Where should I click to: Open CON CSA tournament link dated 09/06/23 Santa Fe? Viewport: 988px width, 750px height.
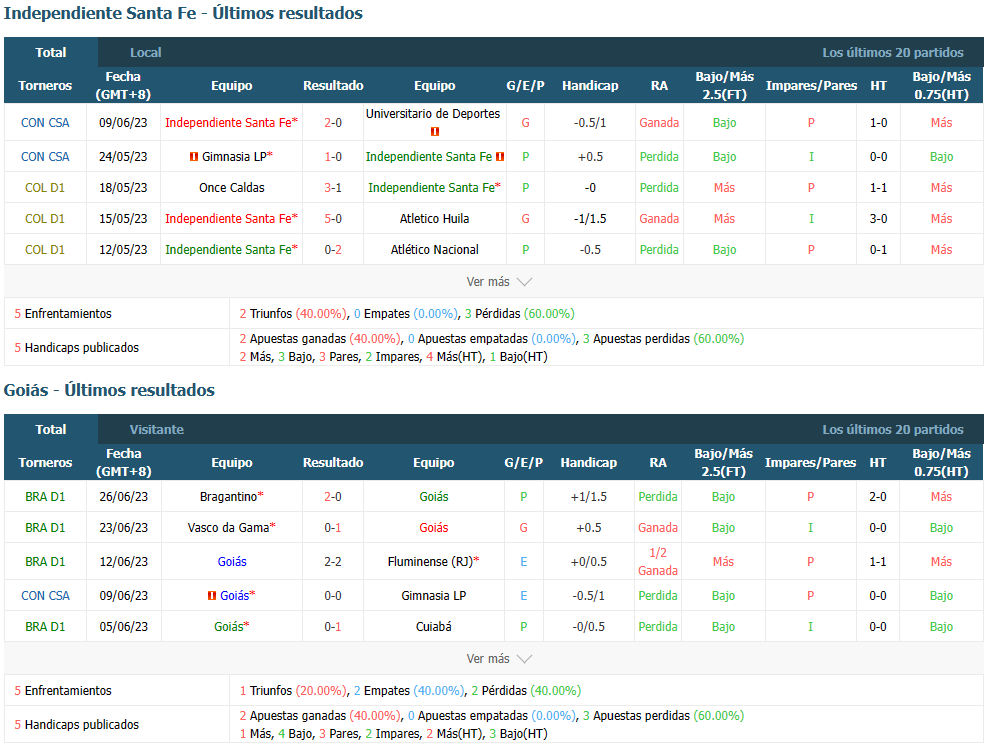pos(45,123)
